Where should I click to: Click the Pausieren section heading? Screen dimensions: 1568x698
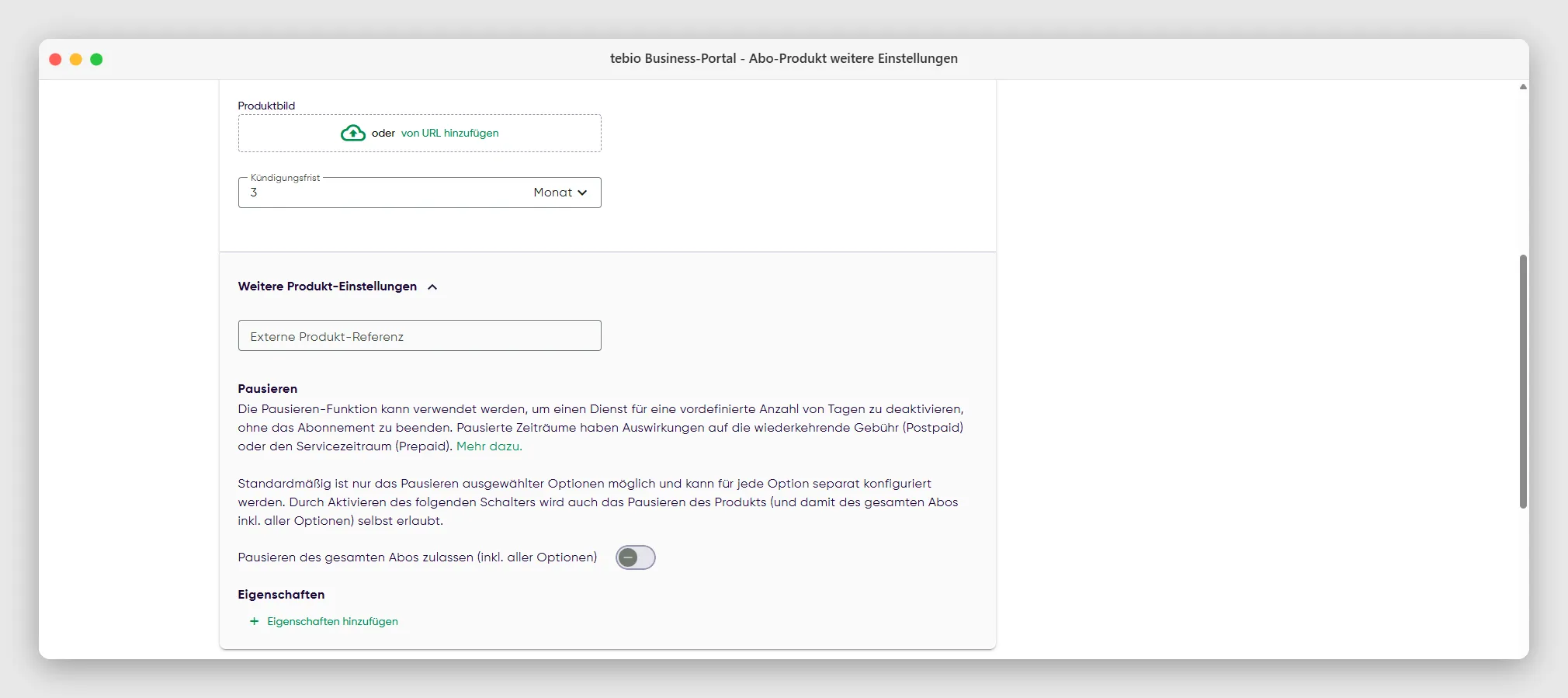(268, 388)
